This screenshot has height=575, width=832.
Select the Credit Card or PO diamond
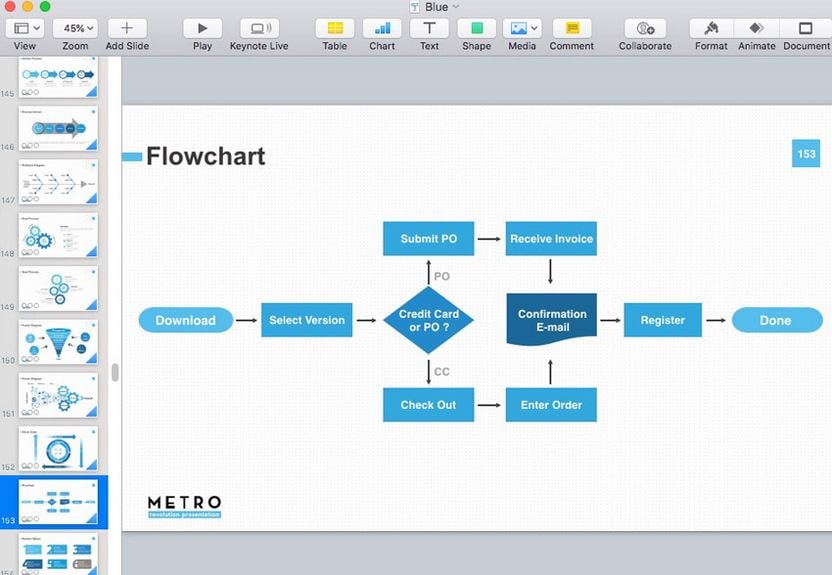pos(428,320)
